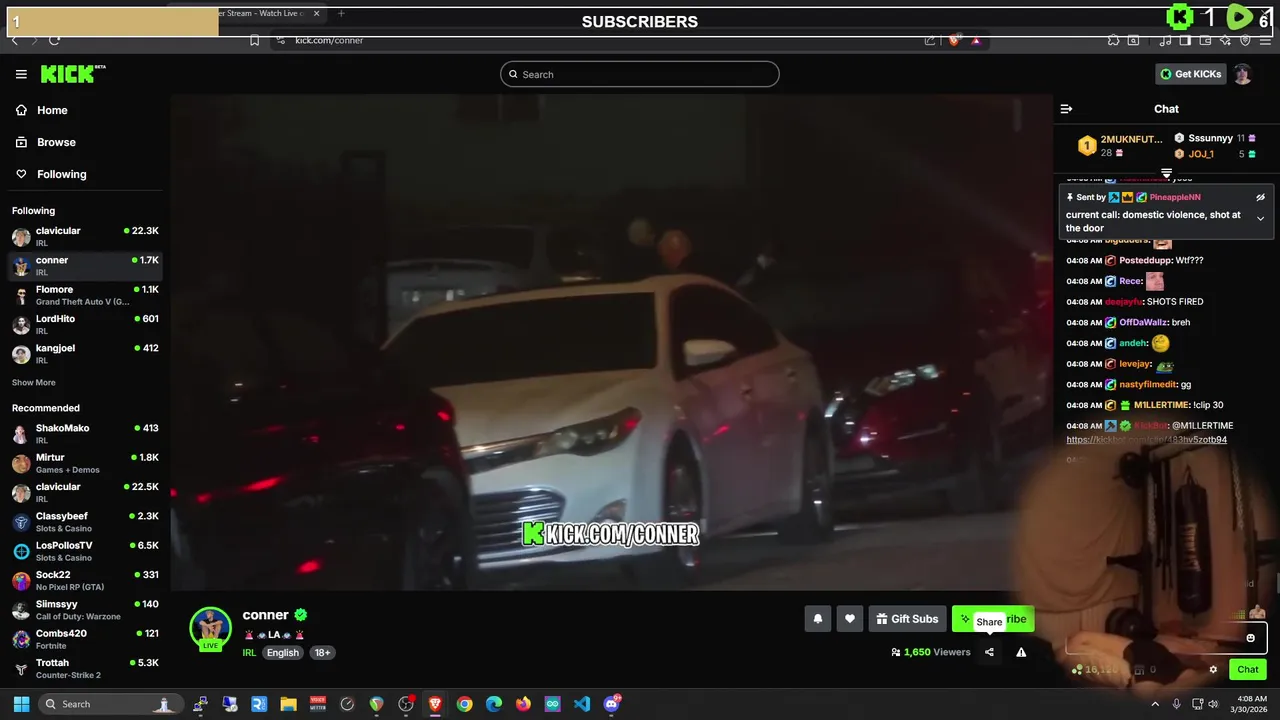Viewport: 1280px width, 720px height.
Task: Open Google Chrome from taskbar
Action: coord(464,704)
